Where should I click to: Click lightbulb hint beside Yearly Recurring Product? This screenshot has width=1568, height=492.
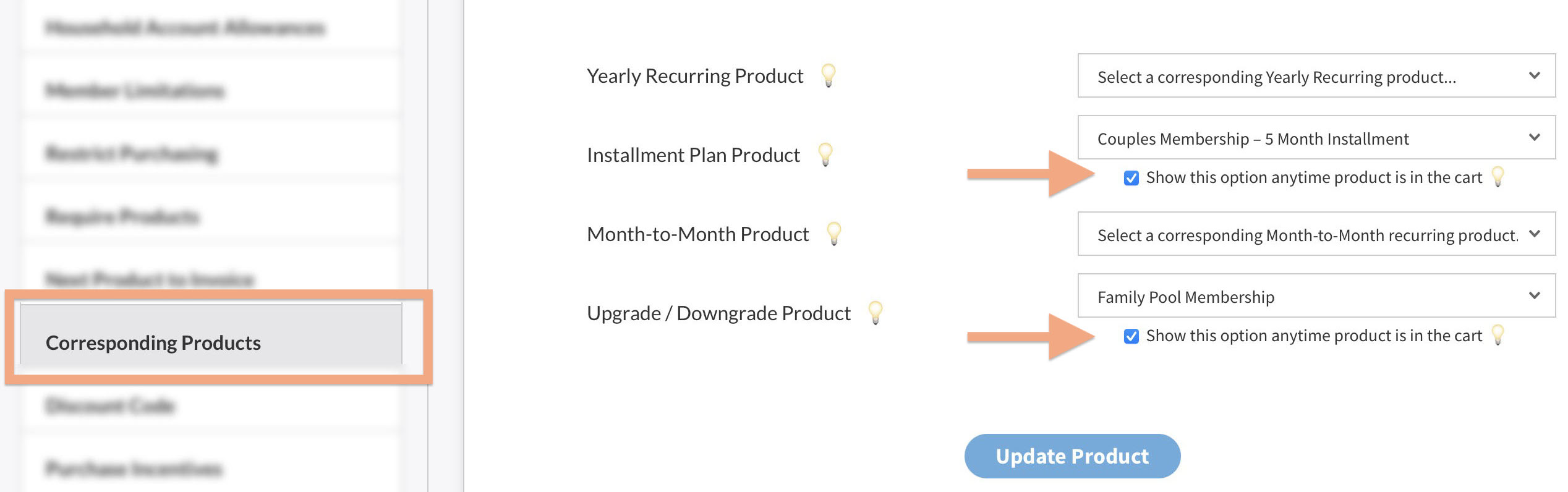coord(828,75)
